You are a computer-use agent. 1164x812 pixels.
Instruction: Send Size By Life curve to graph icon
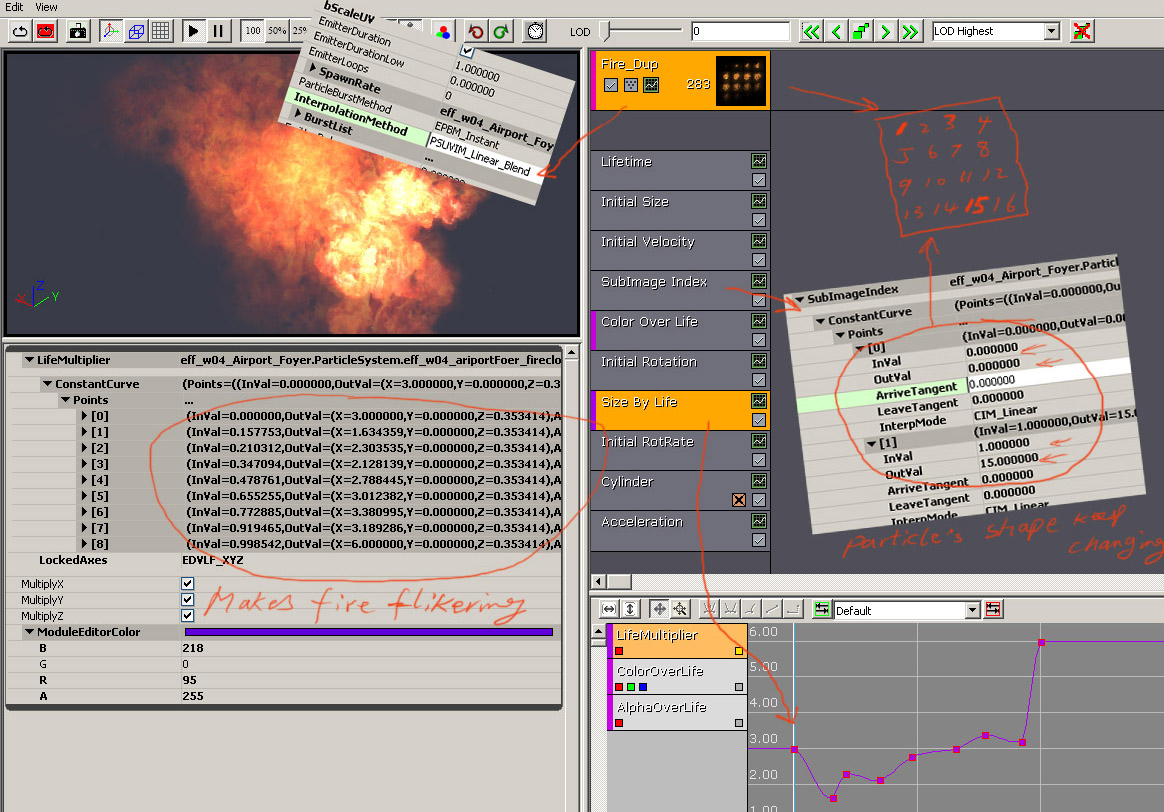(x=759, y=402)
